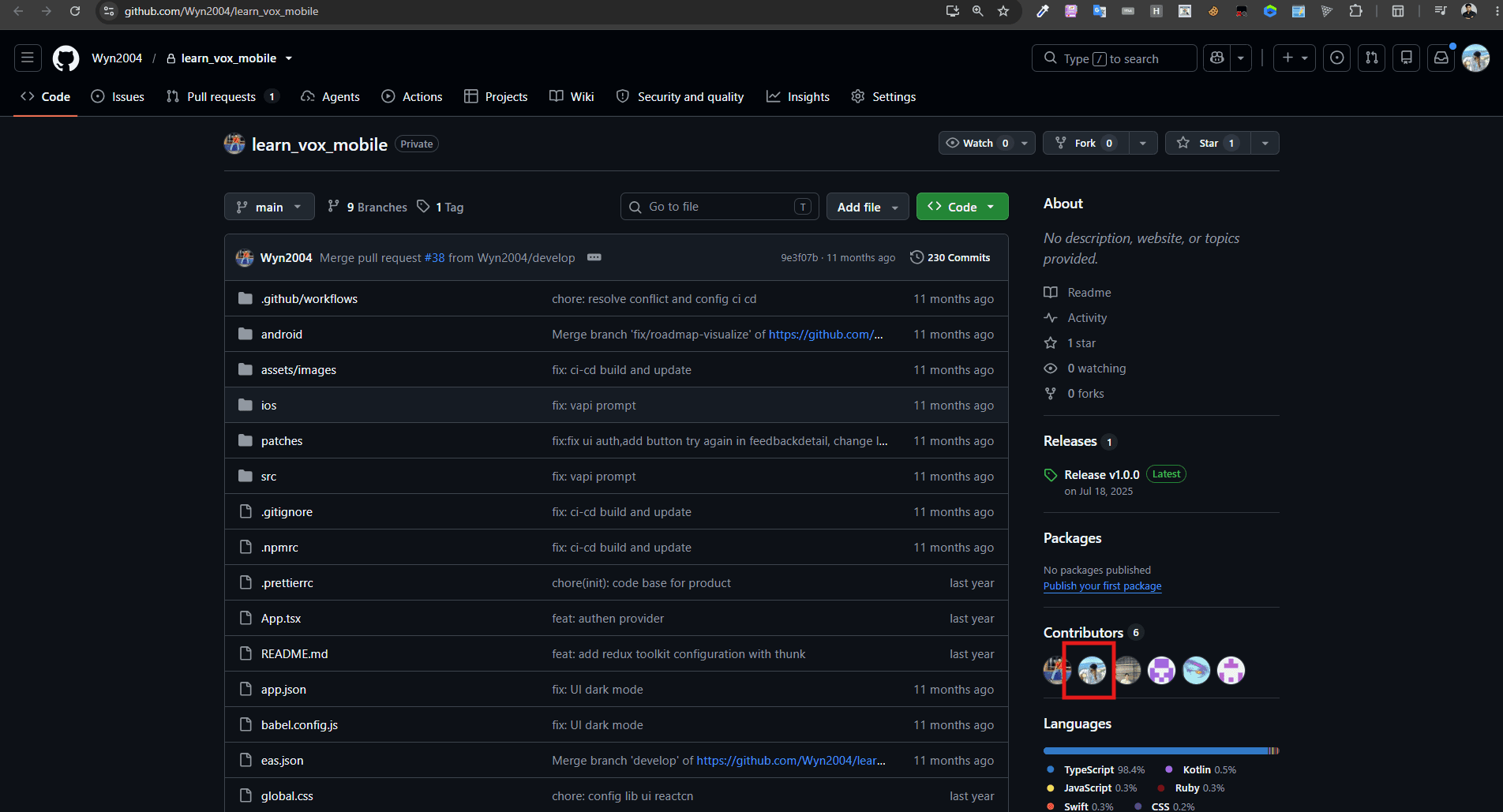Open the Copilot options dropdown arrow
Image resolution: width=1503 pixels, height=812 pixels.
(1241, 58)
